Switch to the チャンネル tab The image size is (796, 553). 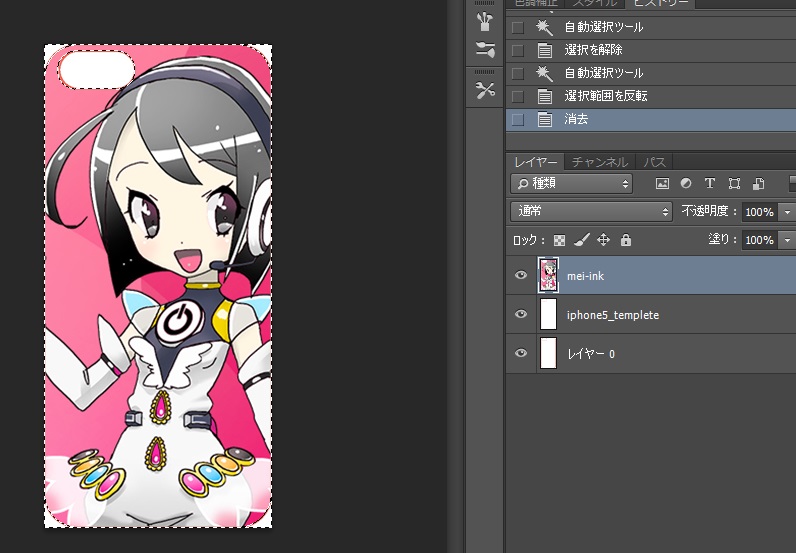[x=600, y=162]
